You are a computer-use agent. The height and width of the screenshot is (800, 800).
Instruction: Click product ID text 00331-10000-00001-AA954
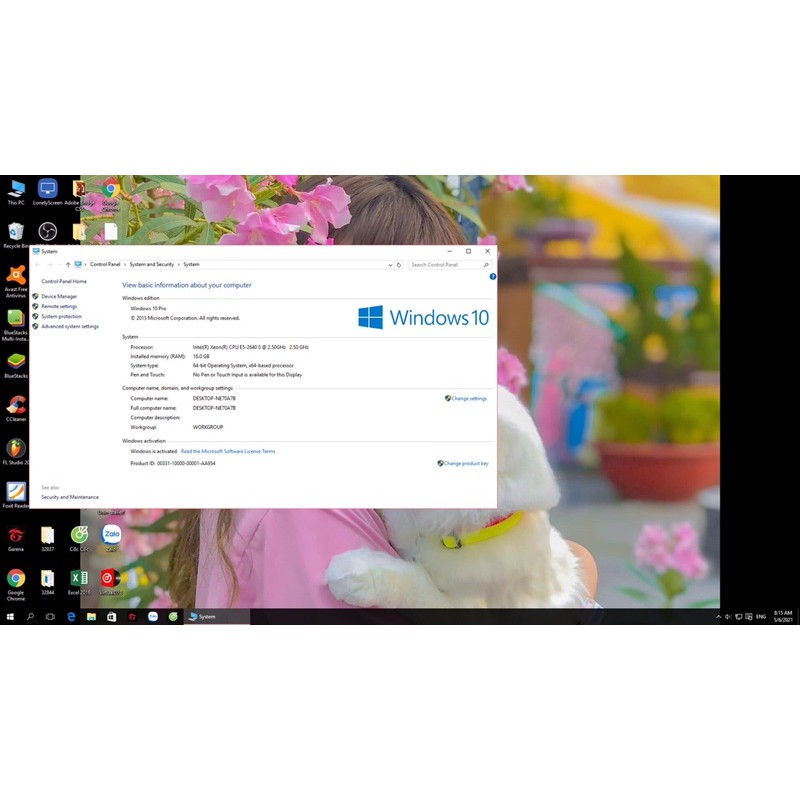[x=186, y=463]
